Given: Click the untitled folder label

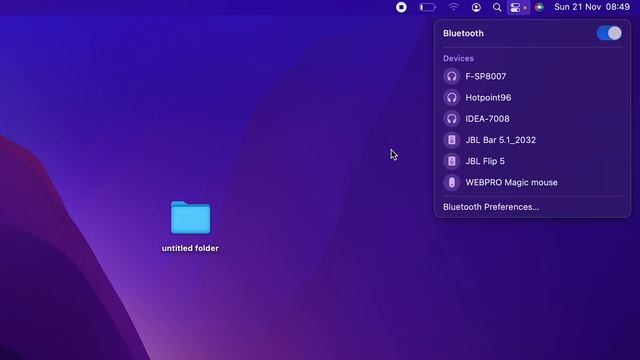Looking at the screenshot, I should [190, 248].
